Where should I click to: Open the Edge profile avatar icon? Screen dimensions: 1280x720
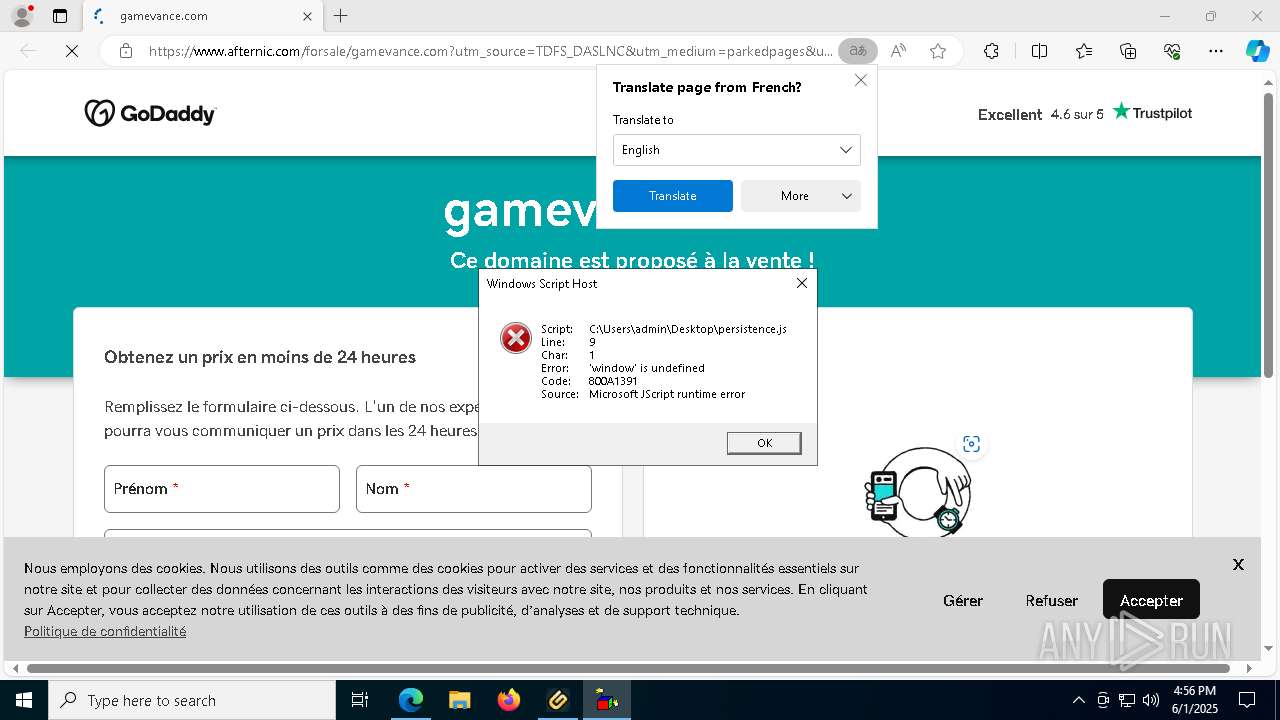click(22, 16)
